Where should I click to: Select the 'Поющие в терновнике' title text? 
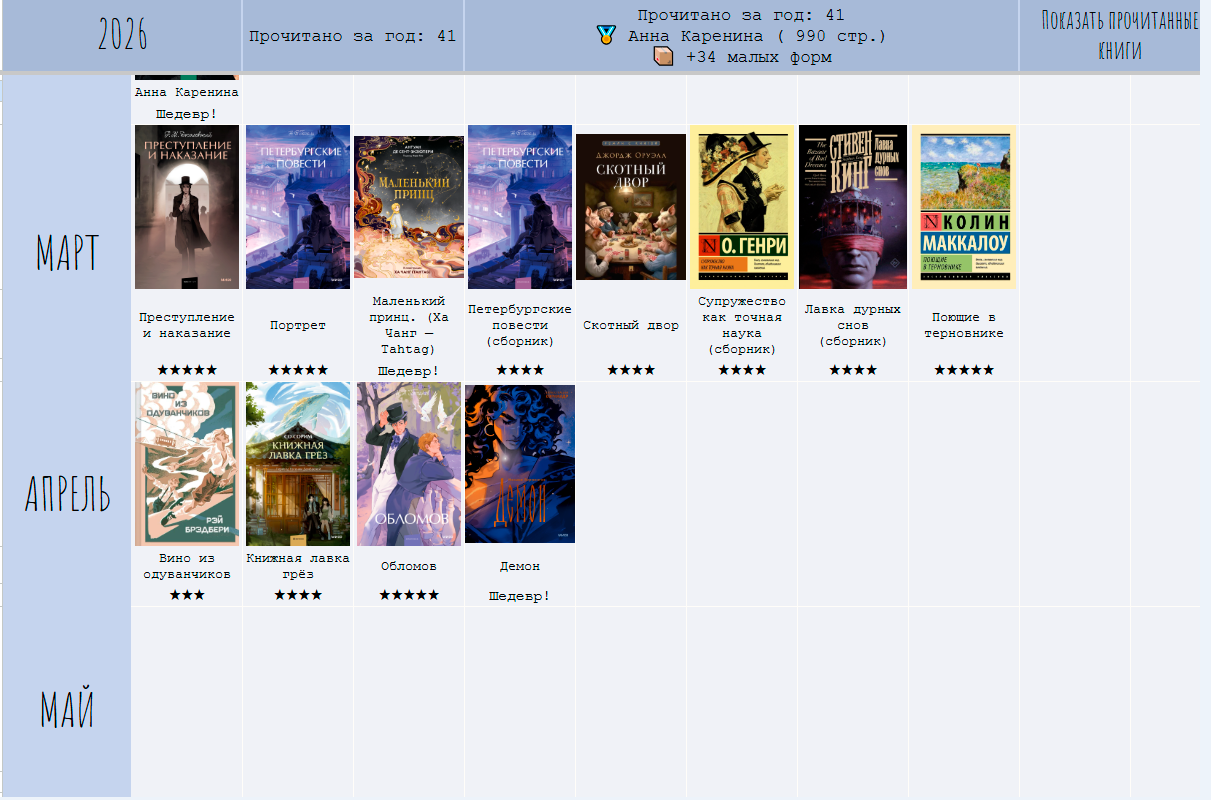pyautogui.click(x=964, y=325)
